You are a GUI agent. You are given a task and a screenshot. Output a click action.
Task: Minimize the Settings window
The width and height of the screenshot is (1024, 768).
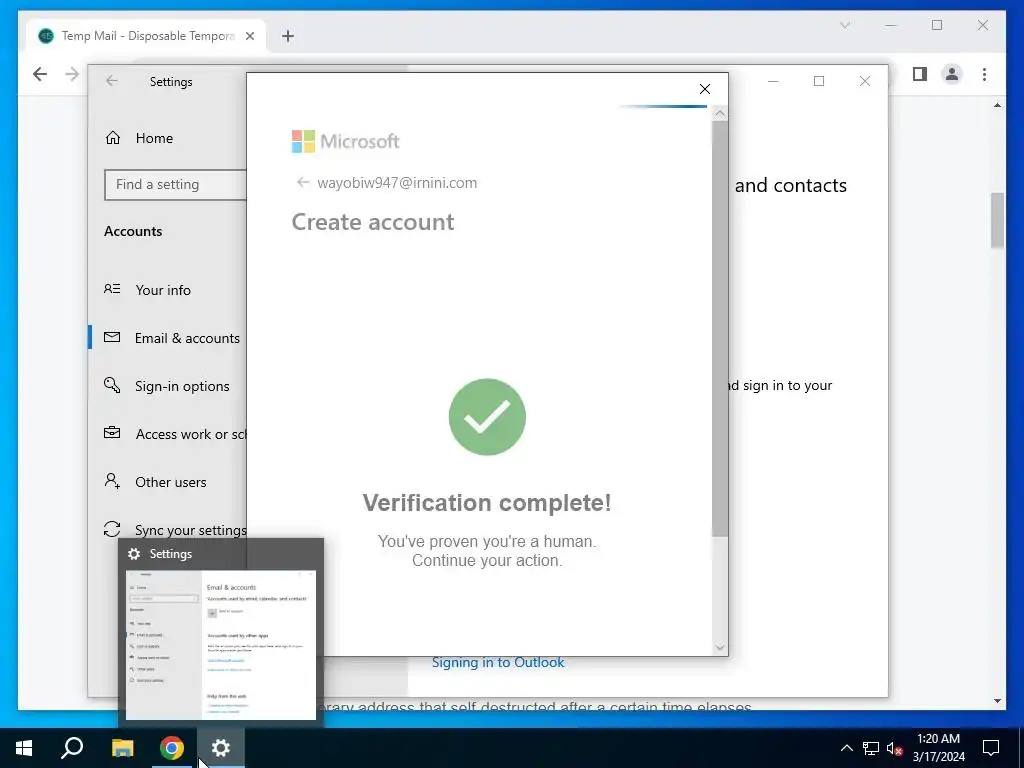click(773, 81)
